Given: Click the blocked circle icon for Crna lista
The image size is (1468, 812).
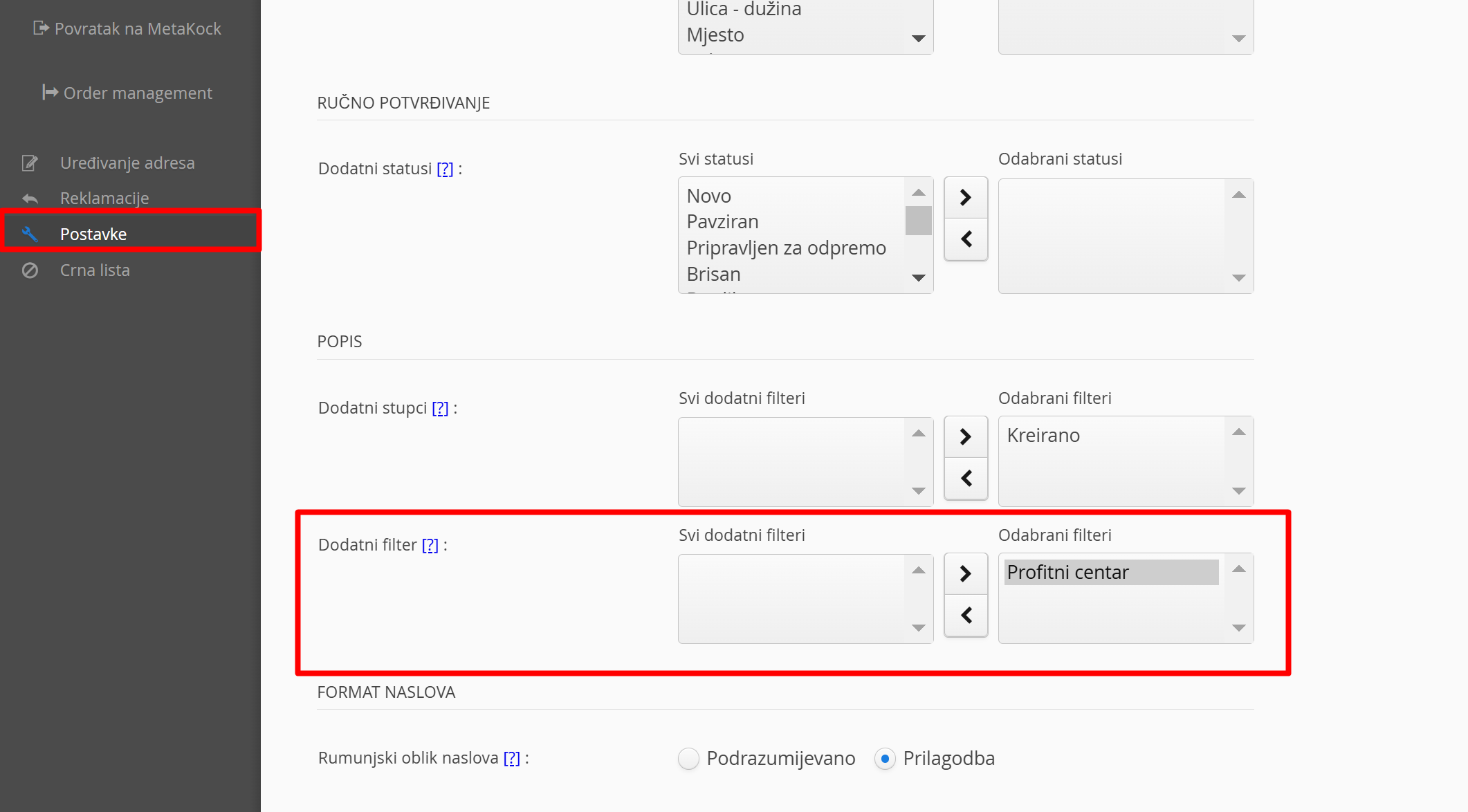Looking at the screenshot, I should pyautogui.click(x=29, y=270).
